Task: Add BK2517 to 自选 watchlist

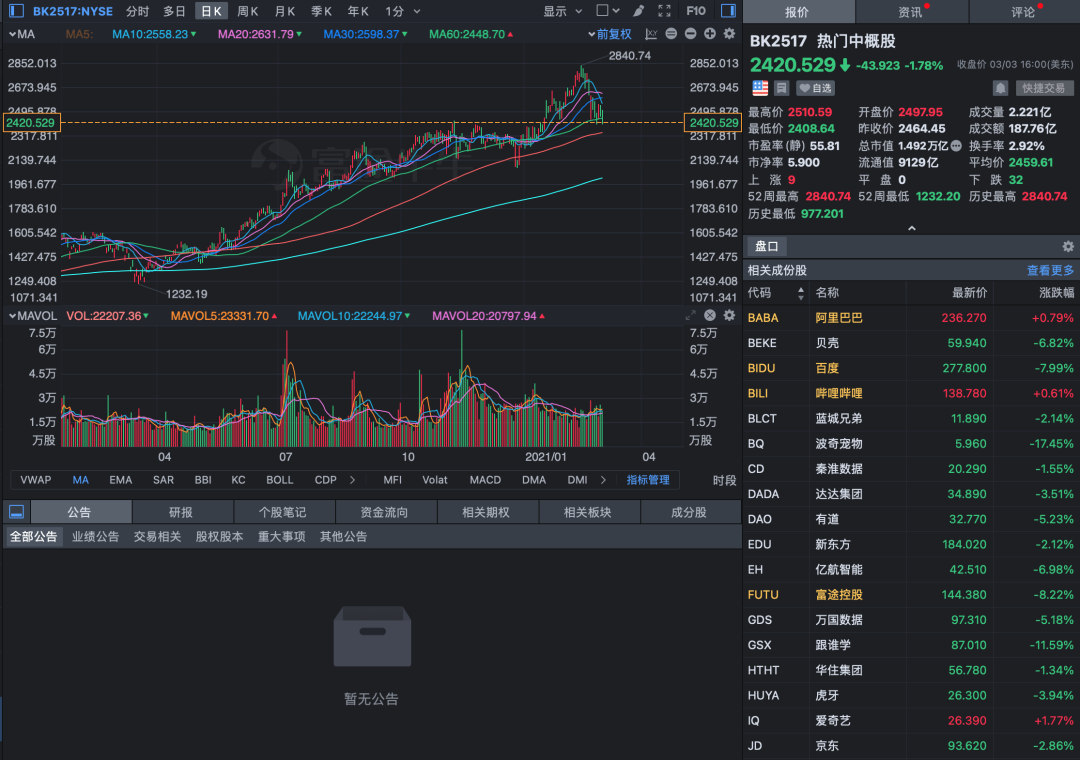Action: click(816, 88)
